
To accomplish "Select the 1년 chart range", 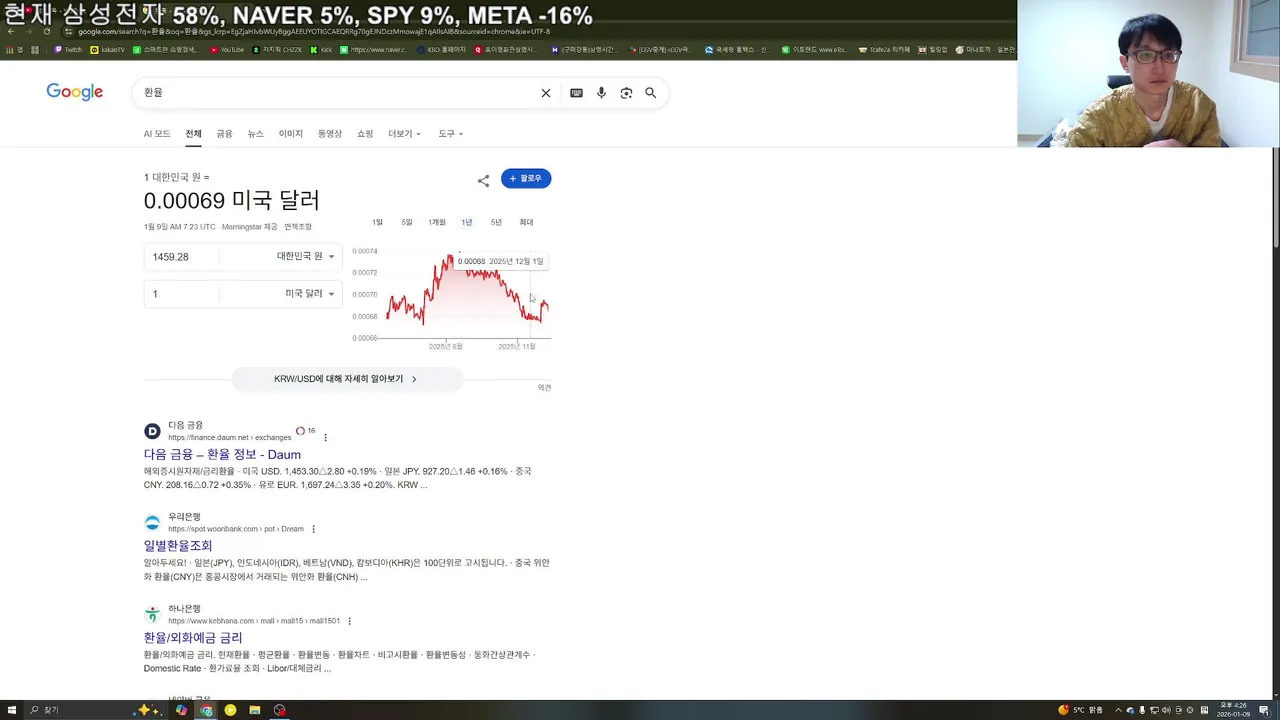I will (x=467, y=222).
